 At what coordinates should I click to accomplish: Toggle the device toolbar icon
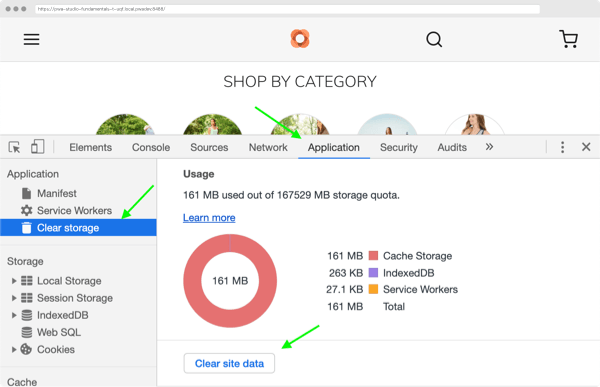[x=38, y=147]
